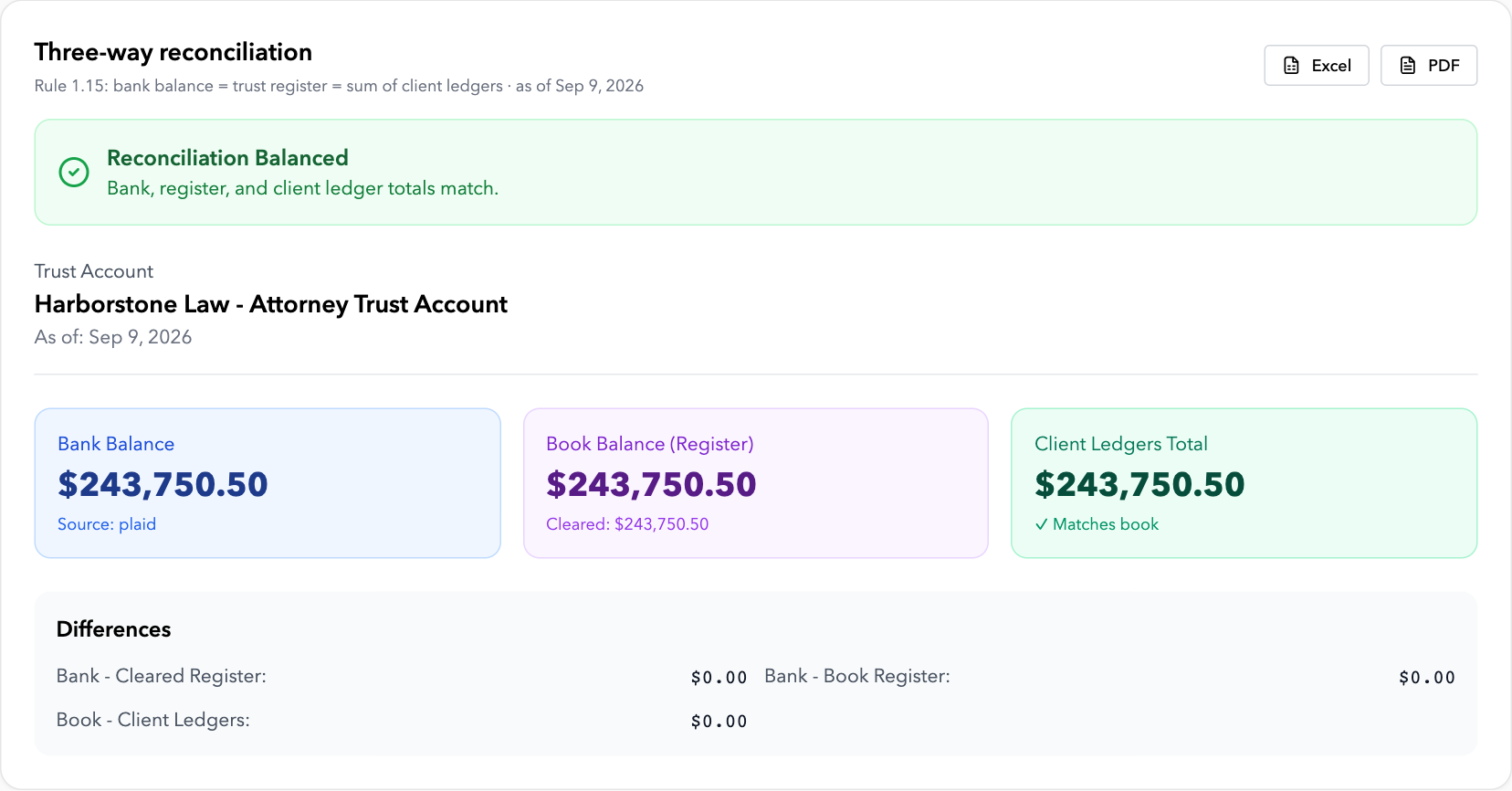This screenshot has width=1512, height=791.
Task: Click 'As of: Sep 9, 2026' date
Action: pyautogui.click(x=113, y=337)
